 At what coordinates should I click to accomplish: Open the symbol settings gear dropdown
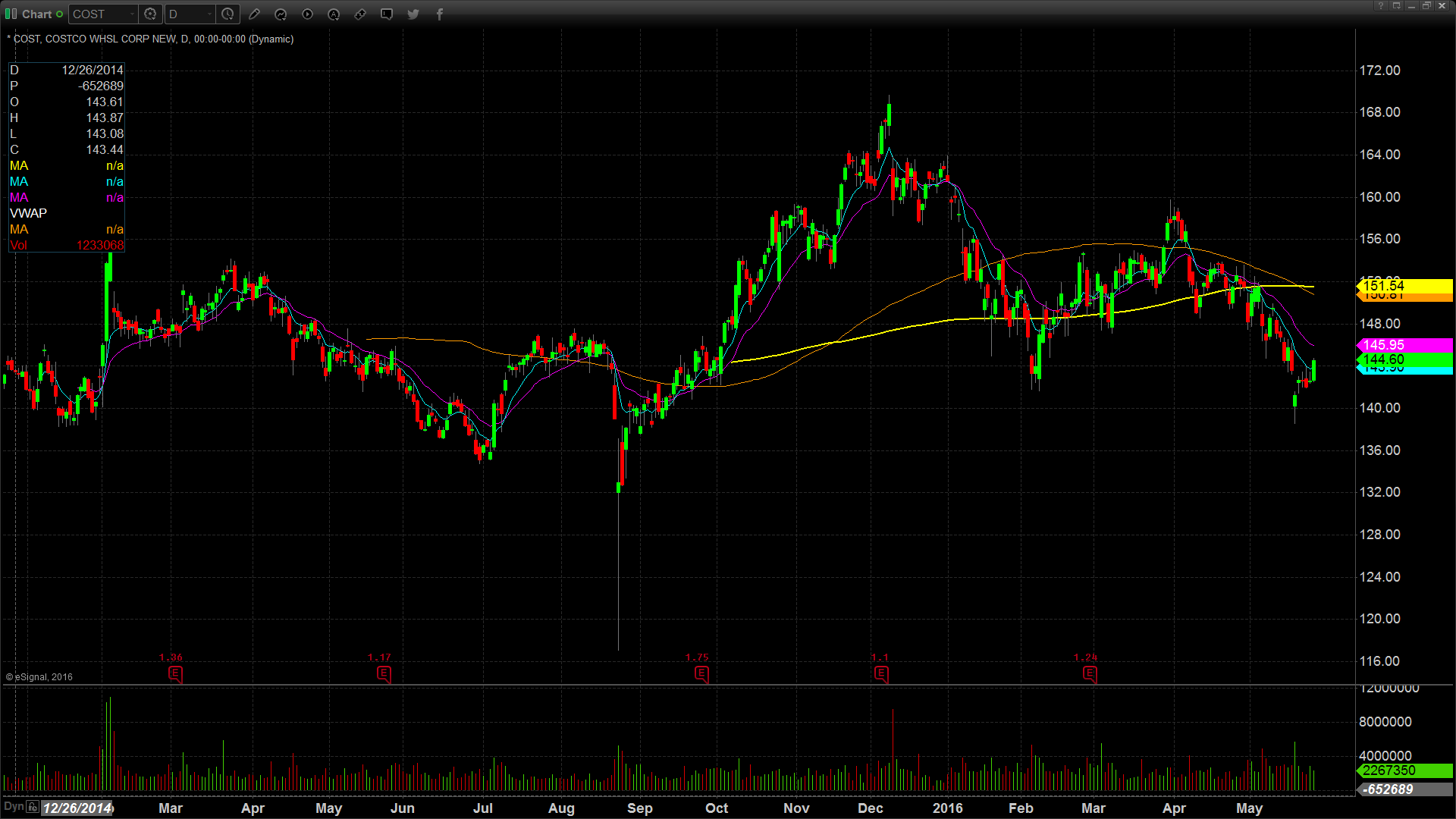tap(150, 14)
